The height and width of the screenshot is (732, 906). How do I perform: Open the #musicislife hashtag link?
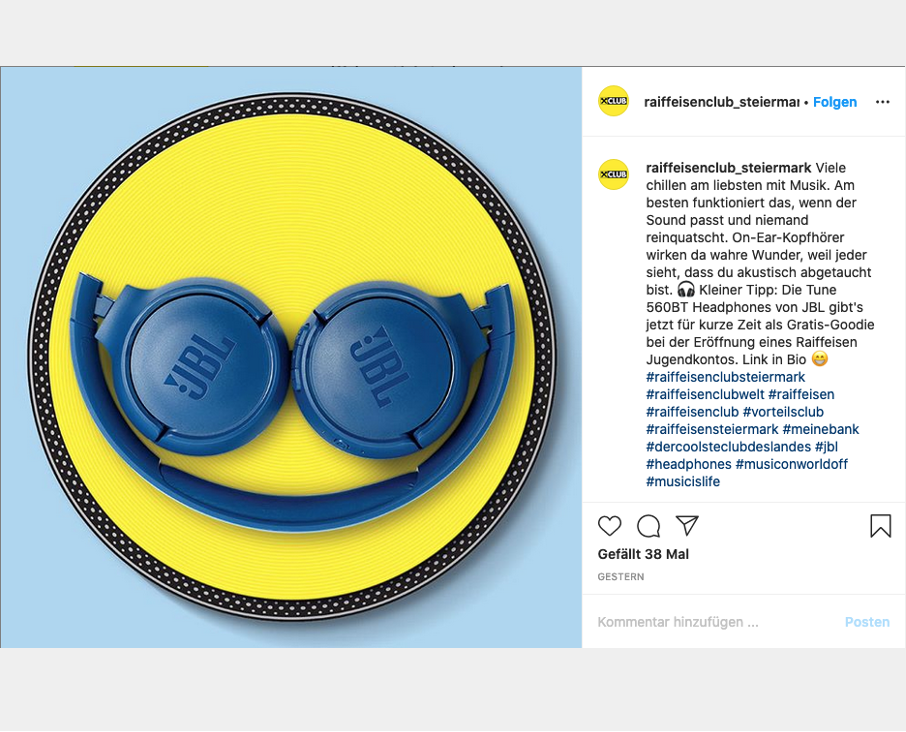click(683, 481)
